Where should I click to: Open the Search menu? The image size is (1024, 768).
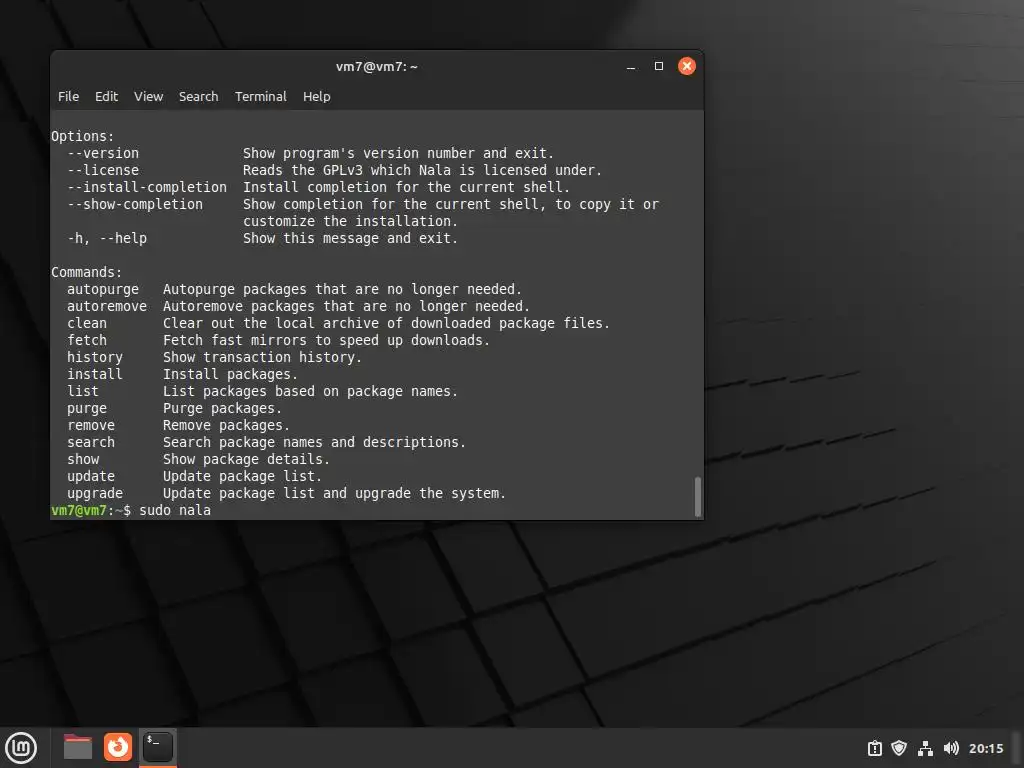(199, 97)
